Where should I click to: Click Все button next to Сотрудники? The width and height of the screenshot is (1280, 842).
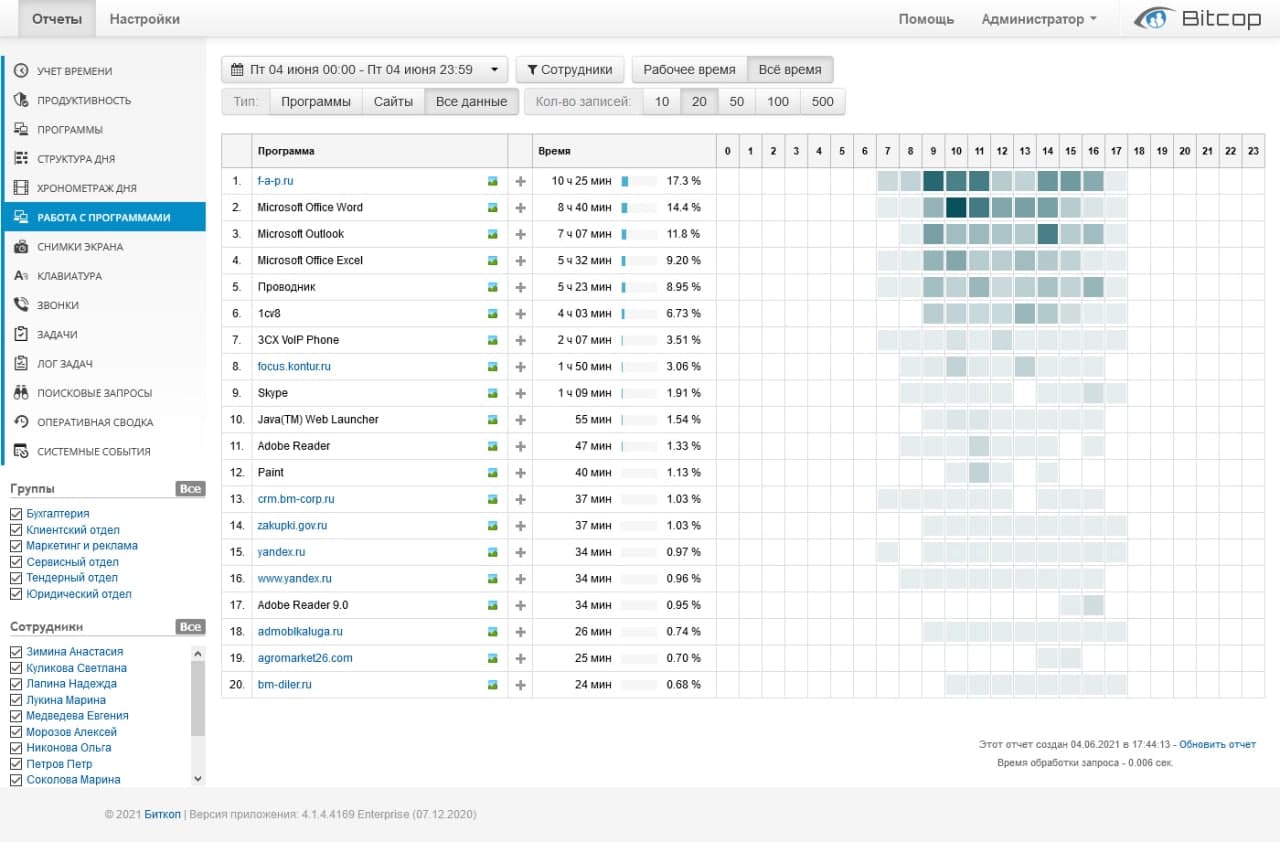point(190,627)
